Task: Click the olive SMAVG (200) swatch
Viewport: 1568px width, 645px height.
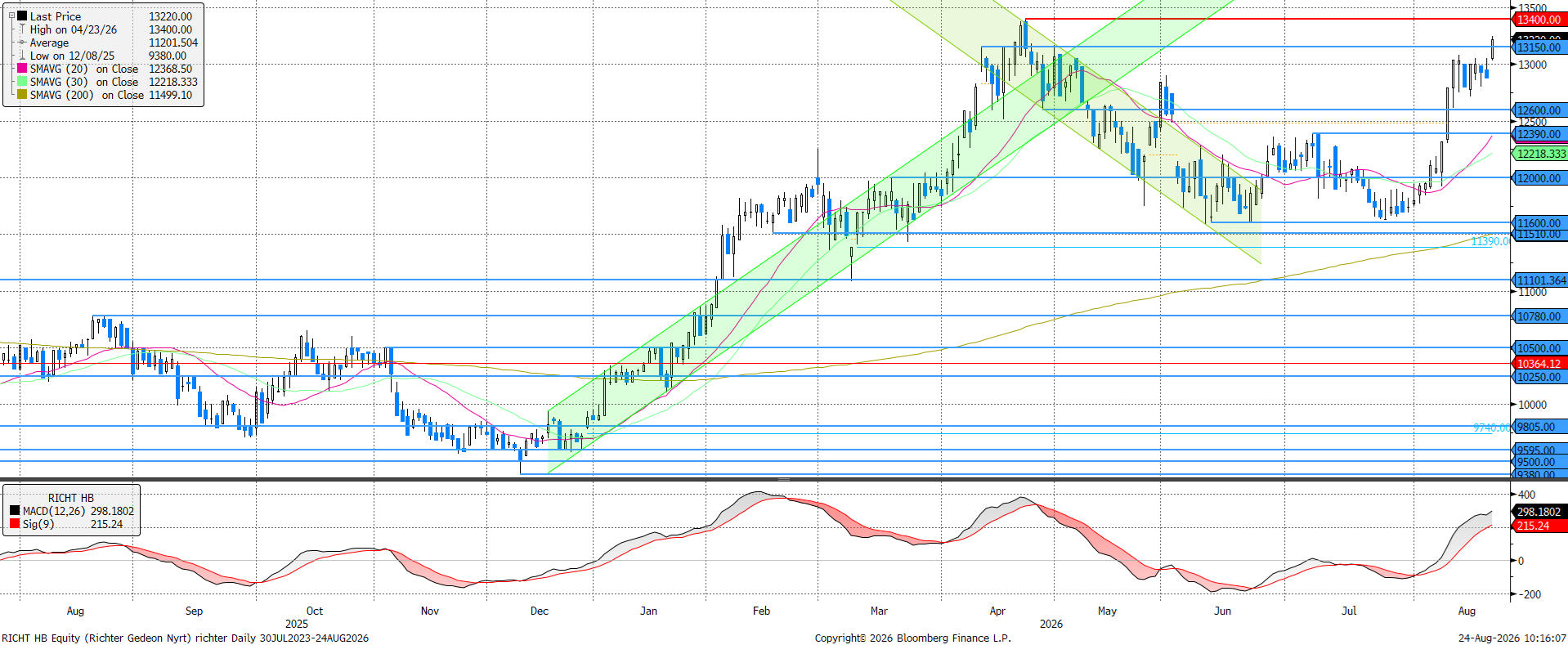Action: coord(22,95)
